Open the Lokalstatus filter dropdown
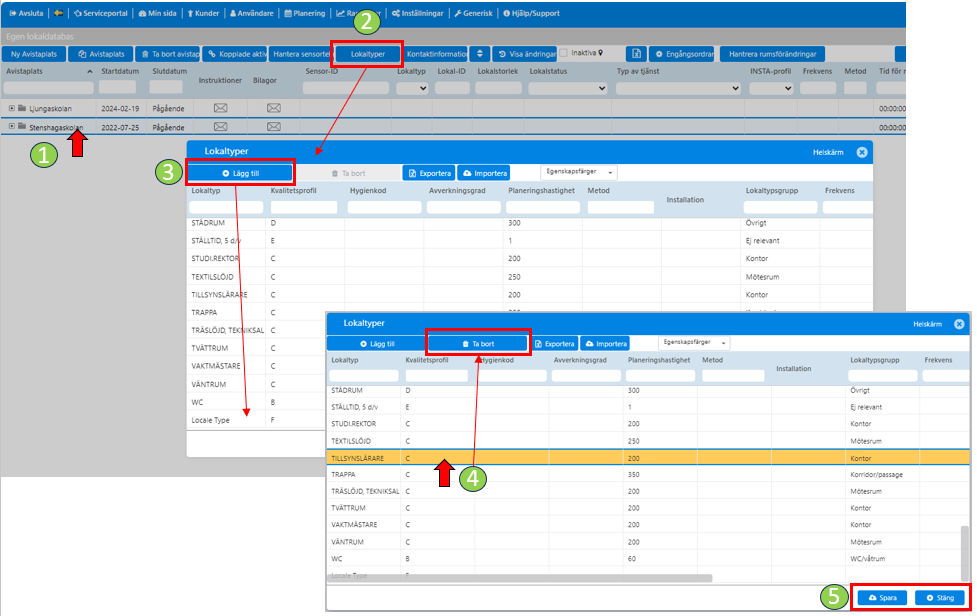977x616 pixels. pos(567,88)
